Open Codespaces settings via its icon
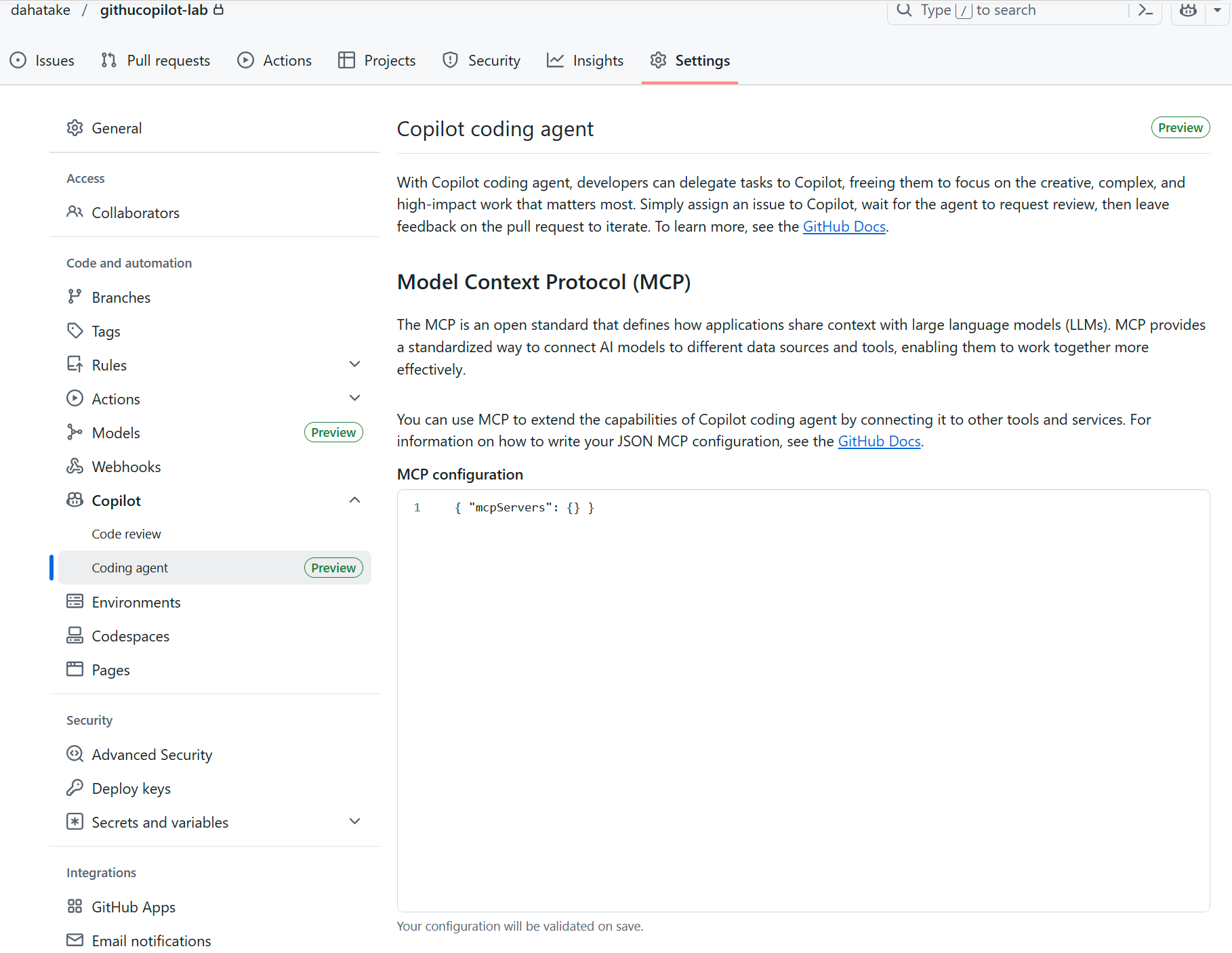 pyautogui.click(x=75, y=635)
